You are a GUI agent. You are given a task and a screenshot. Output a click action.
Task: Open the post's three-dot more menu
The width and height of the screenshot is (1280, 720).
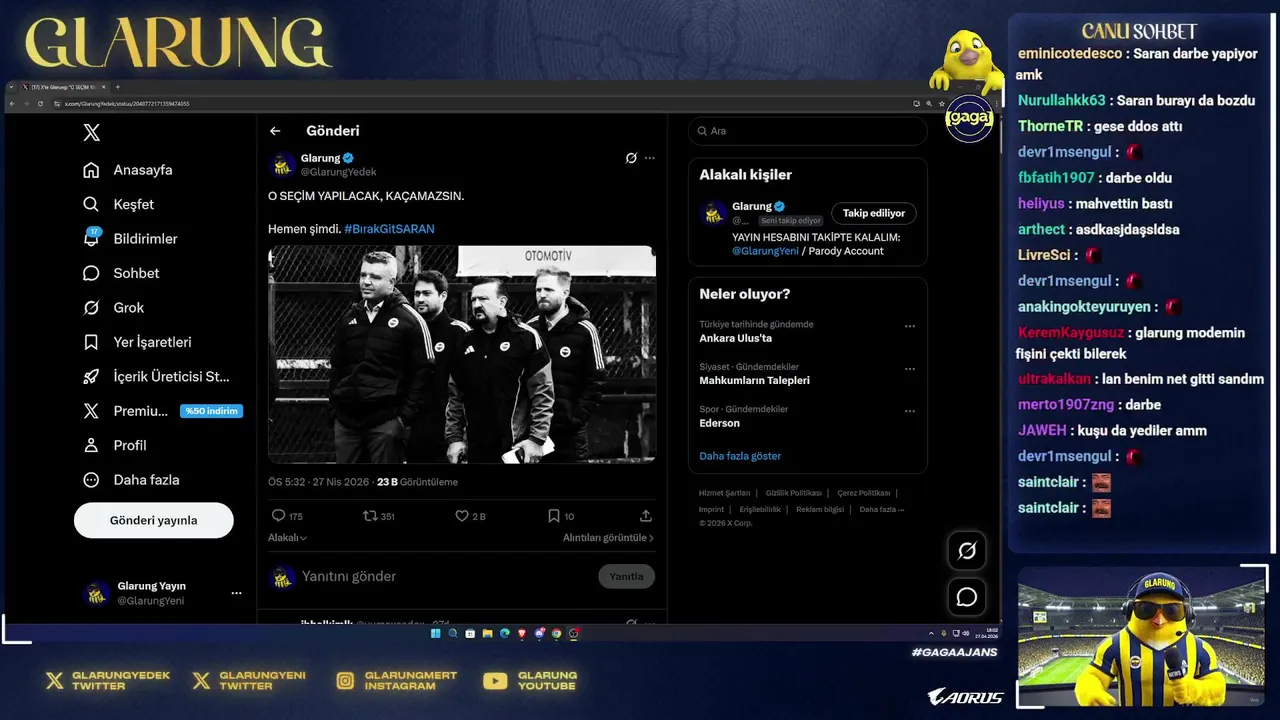pyautogui.click(x=650, y=158)
